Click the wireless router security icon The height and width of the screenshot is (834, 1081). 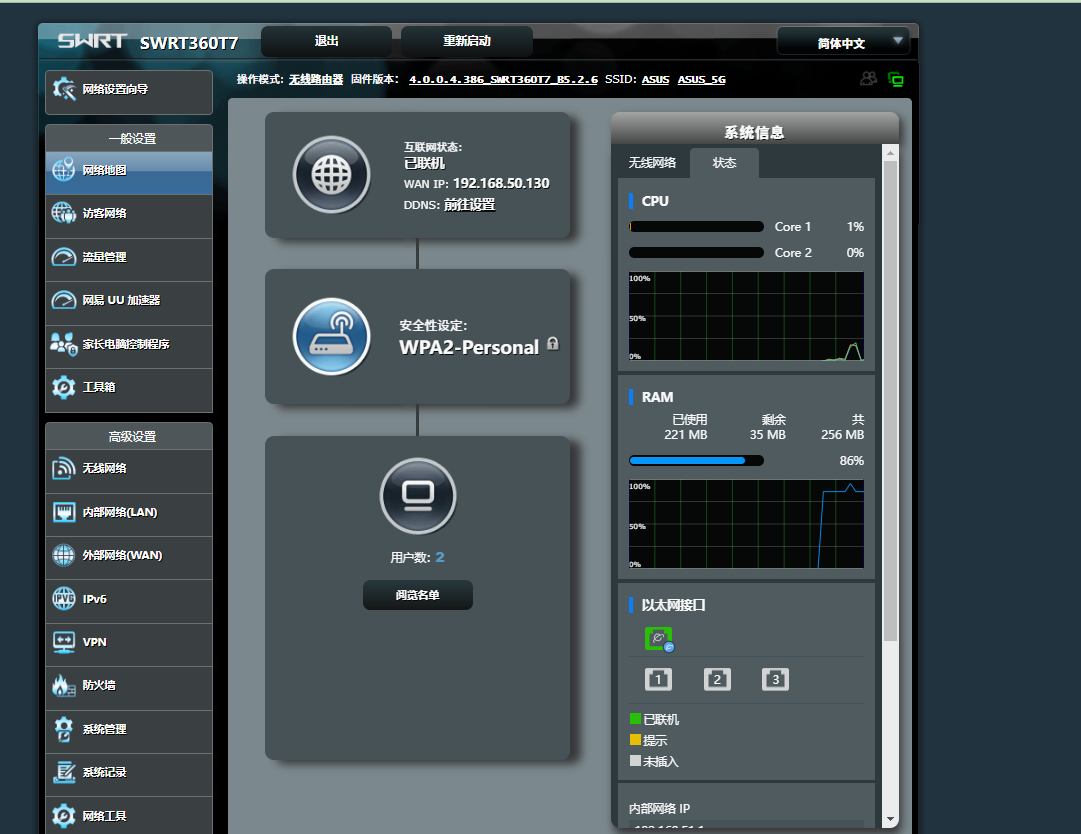click(x=331, y=337)
